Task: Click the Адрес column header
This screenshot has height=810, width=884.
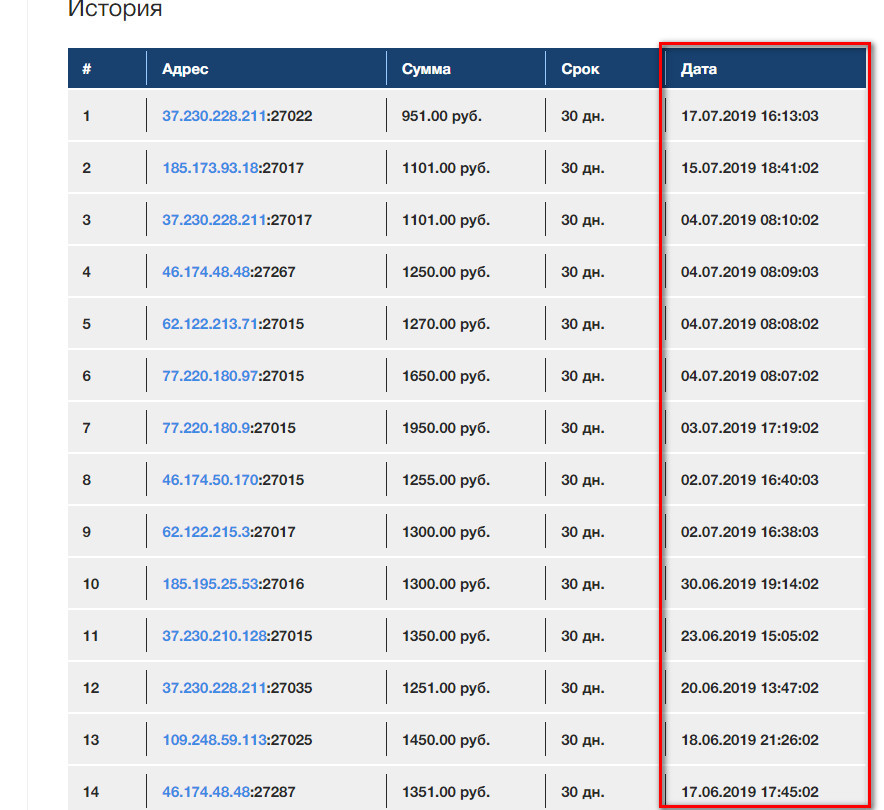Action: [185, 69]
